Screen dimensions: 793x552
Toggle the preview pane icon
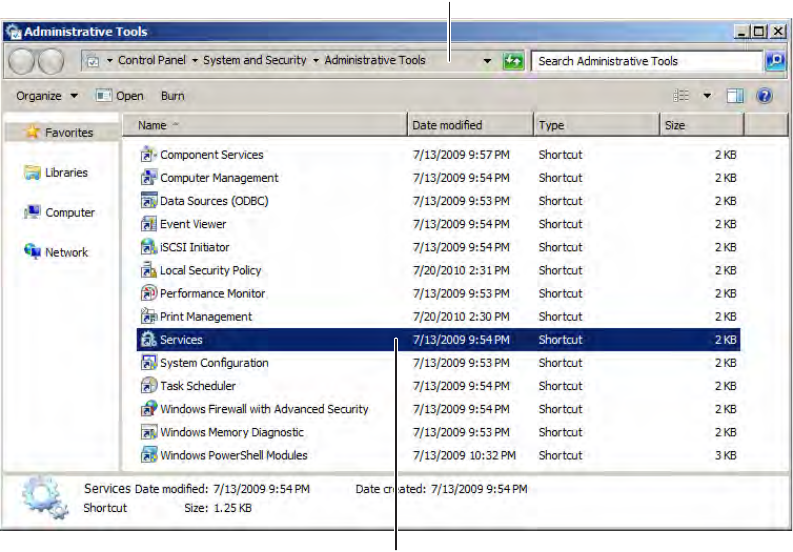tap(735, 96)
